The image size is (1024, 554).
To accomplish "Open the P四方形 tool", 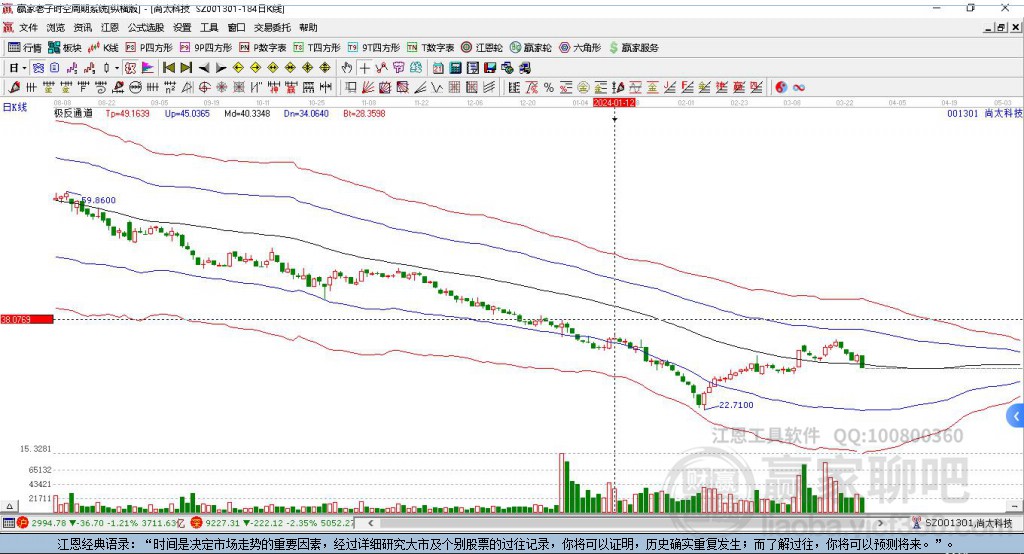I will point(149,48).
